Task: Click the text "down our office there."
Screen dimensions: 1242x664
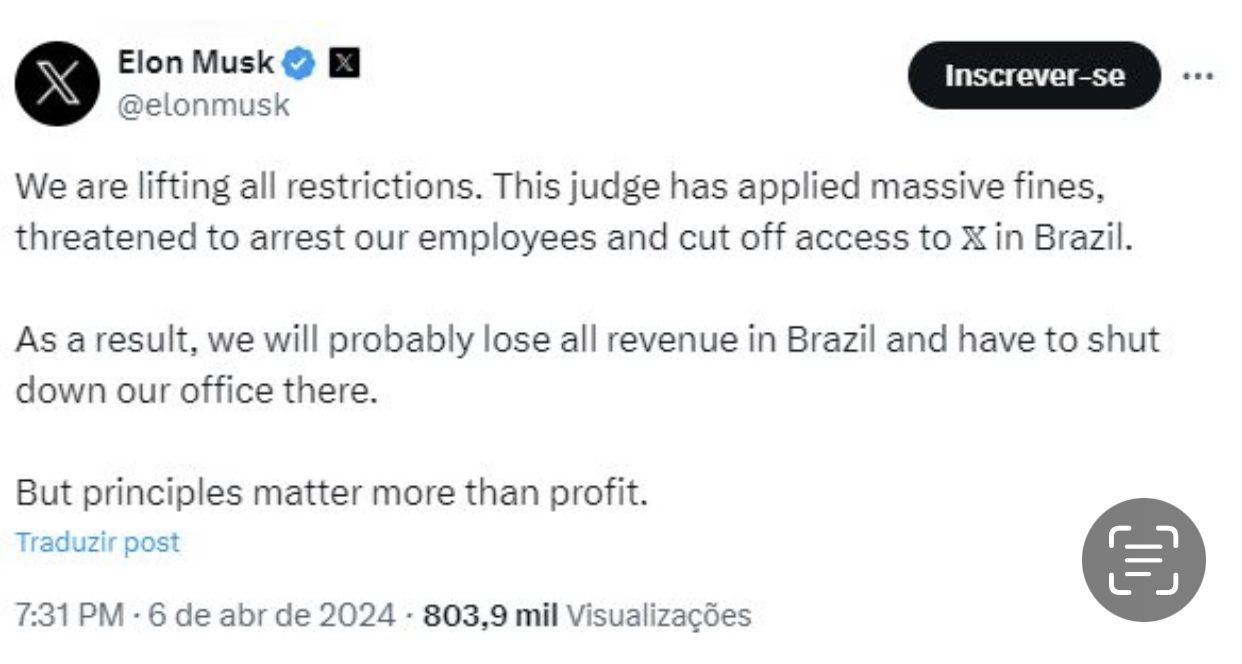Action: 197,389
